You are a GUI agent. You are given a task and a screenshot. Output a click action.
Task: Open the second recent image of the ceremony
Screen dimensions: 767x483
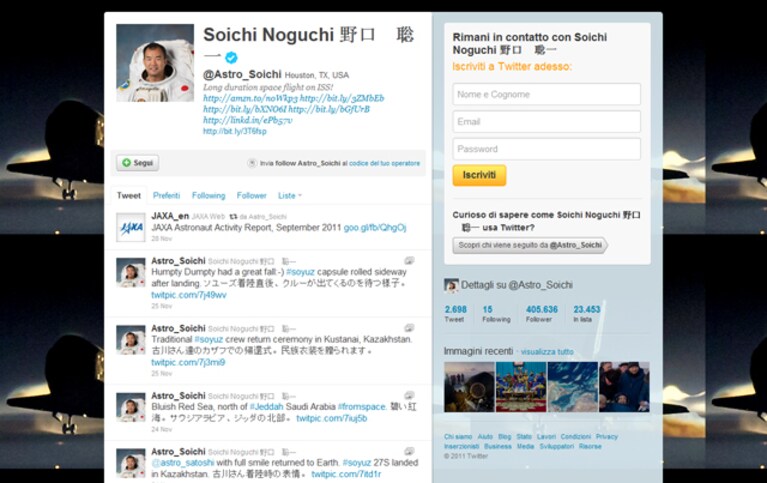521,387
